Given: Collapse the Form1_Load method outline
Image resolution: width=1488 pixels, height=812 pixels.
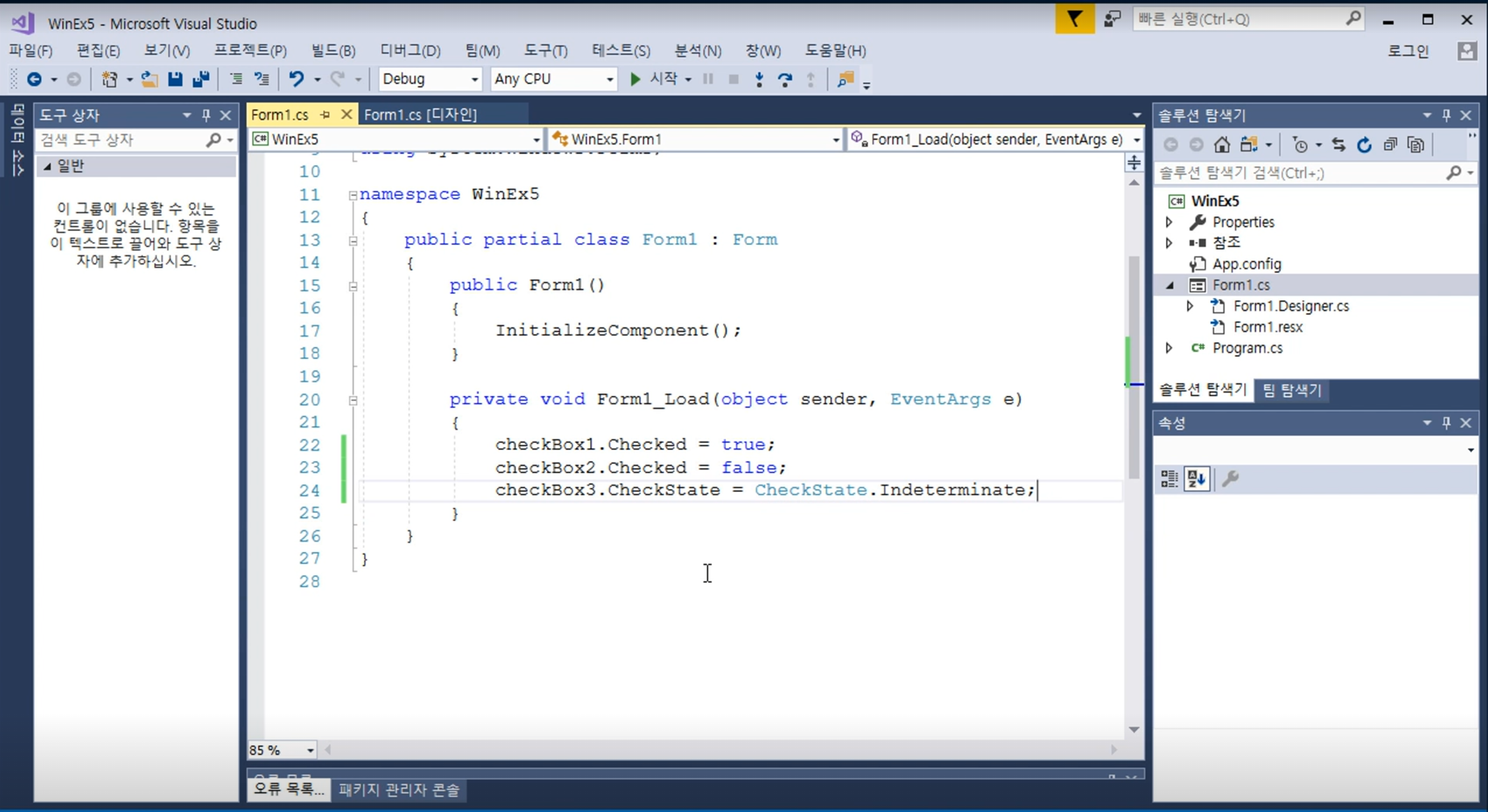Looking at the screenshot, I should pos(353,401).
